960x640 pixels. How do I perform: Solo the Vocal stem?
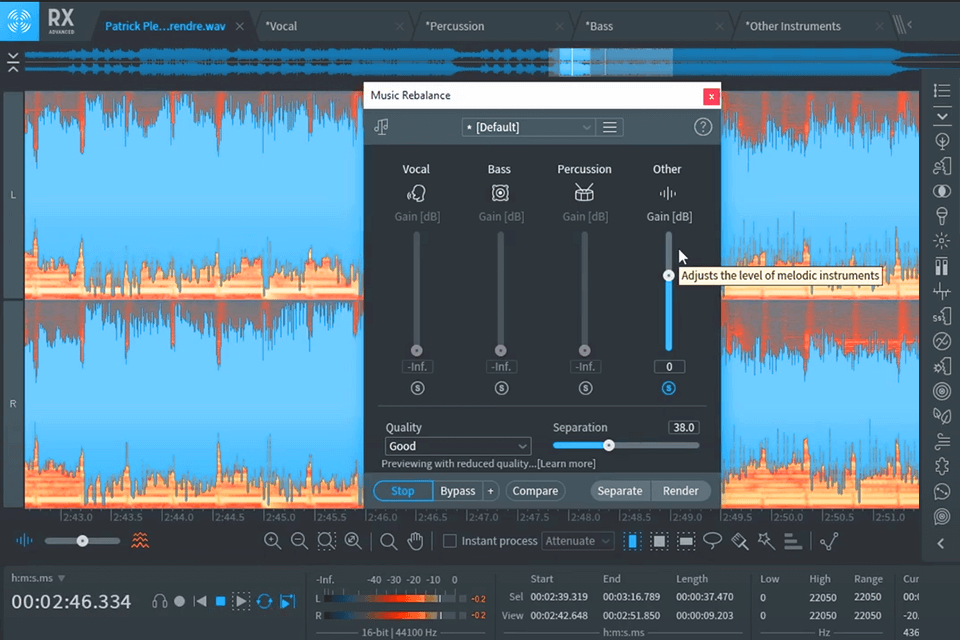pos(417,388)
